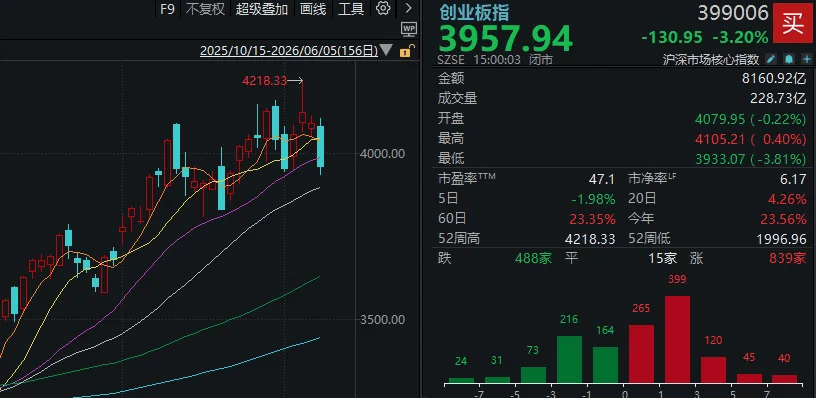
Task: Click the percent change -3.20%
Action: (740, 37)
